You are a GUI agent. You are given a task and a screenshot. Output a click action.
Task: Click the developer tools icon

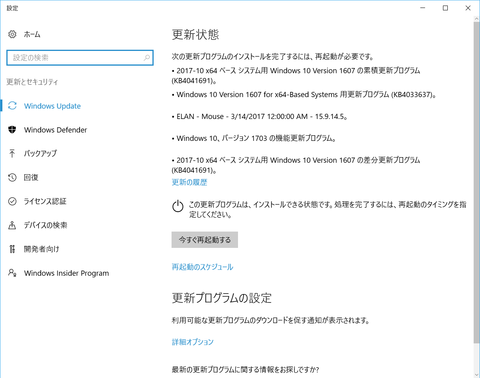[x=12, y=249]
